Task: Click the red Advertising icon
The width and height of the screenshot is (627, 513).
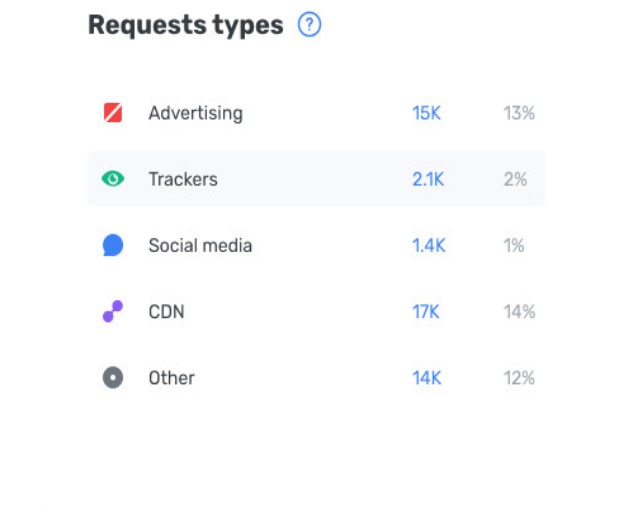Action: click(113, 113)
